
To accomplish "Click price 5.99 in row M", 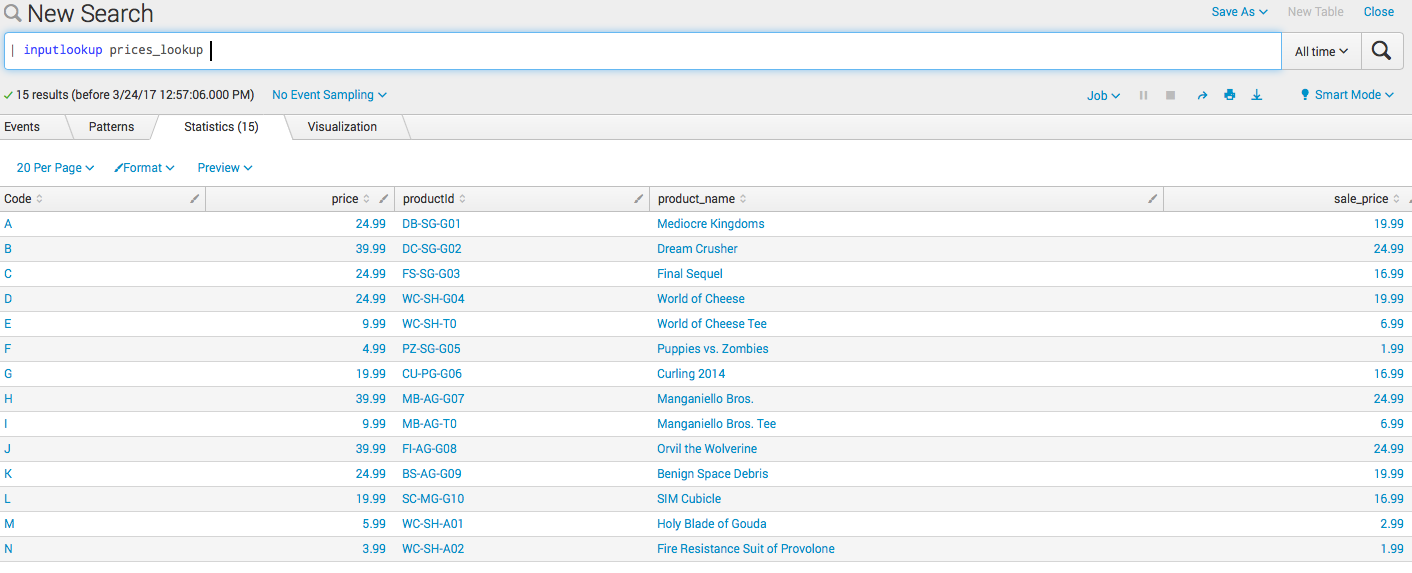I will (x=374, y=524).
